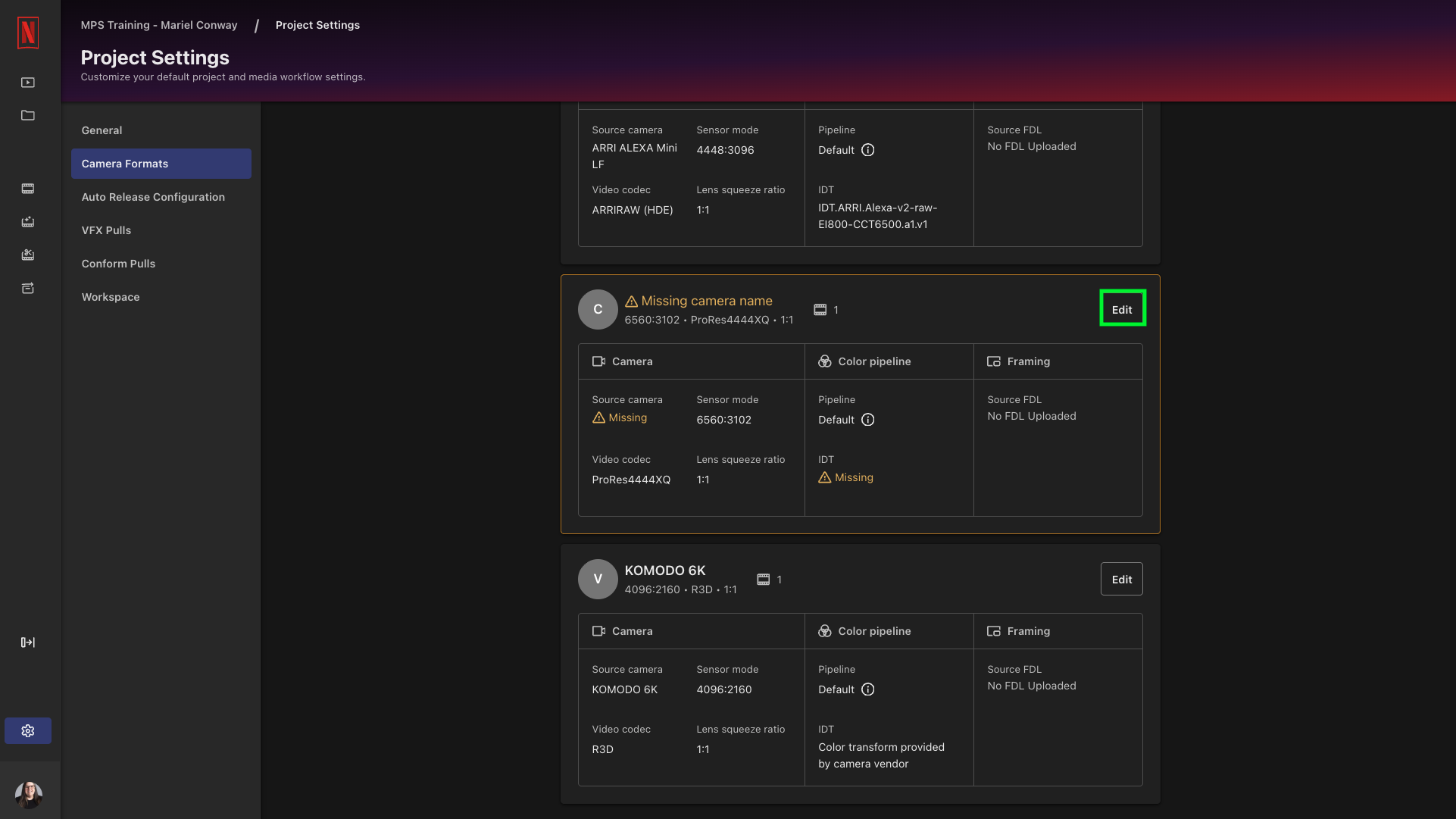The height and width of the screenshot is (819, 1456).
Task: Click No FDL Uploaded under KOMODO 6K
Action: tap(1032, 686)
